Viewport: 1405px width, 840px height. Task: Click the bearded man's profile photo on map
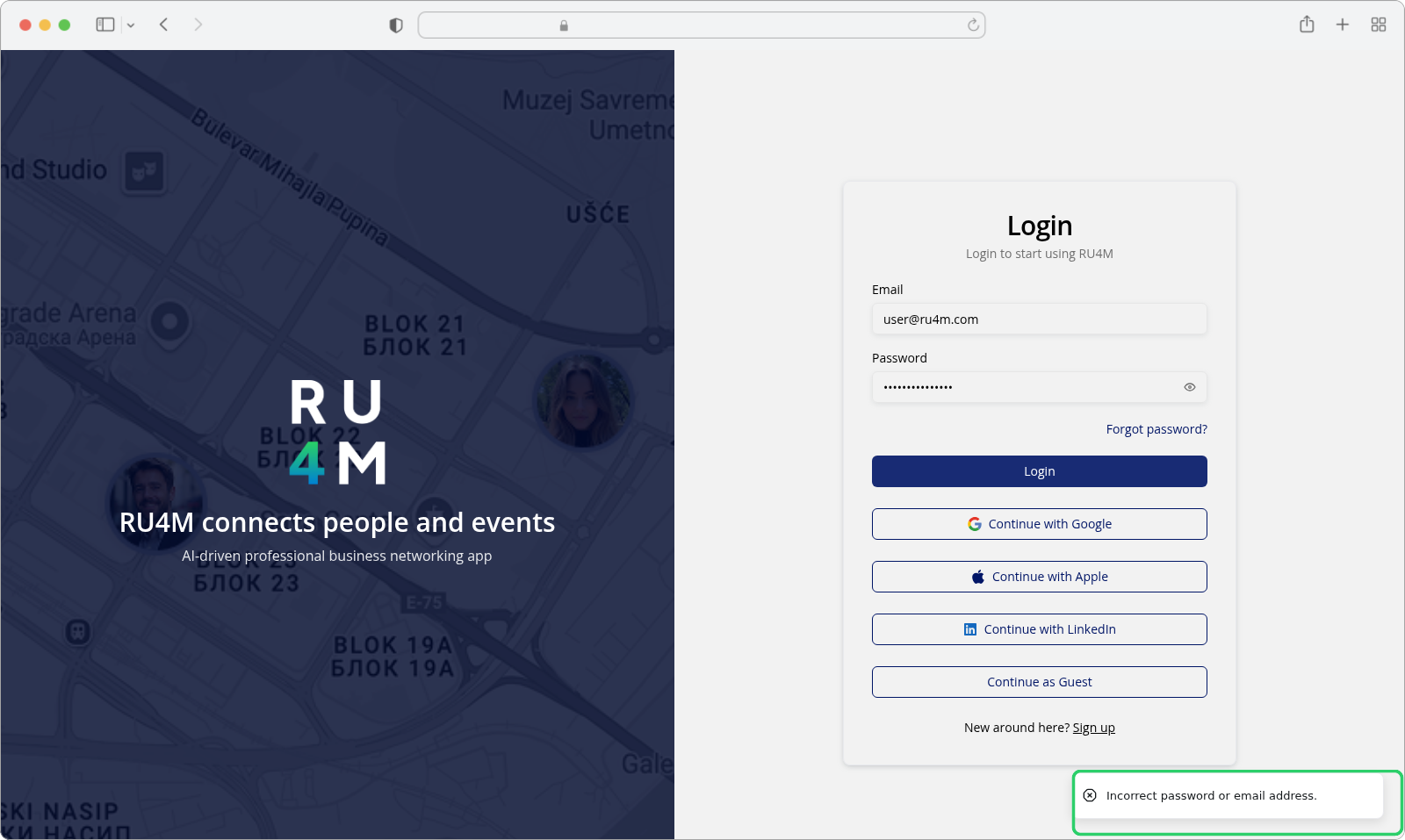pyautogui.click(x=156, y=501)
